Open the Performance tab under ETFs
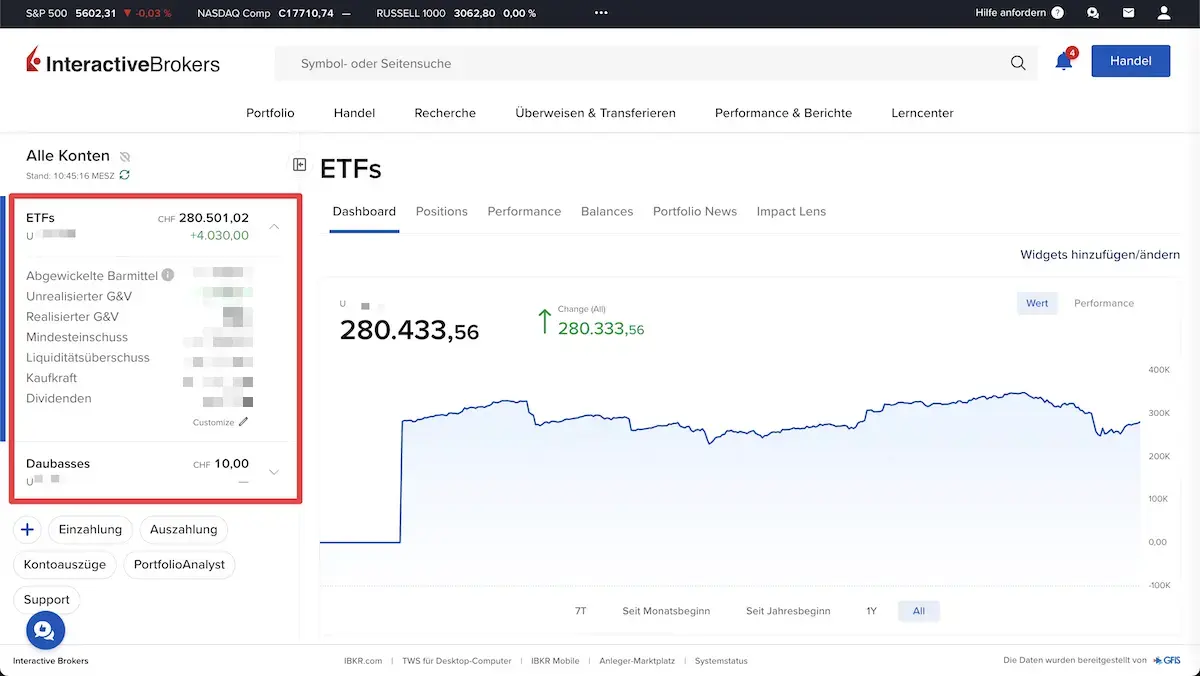Image resolution: width=1200 pixels, height=676 pixels. click(x=524, y=212)
